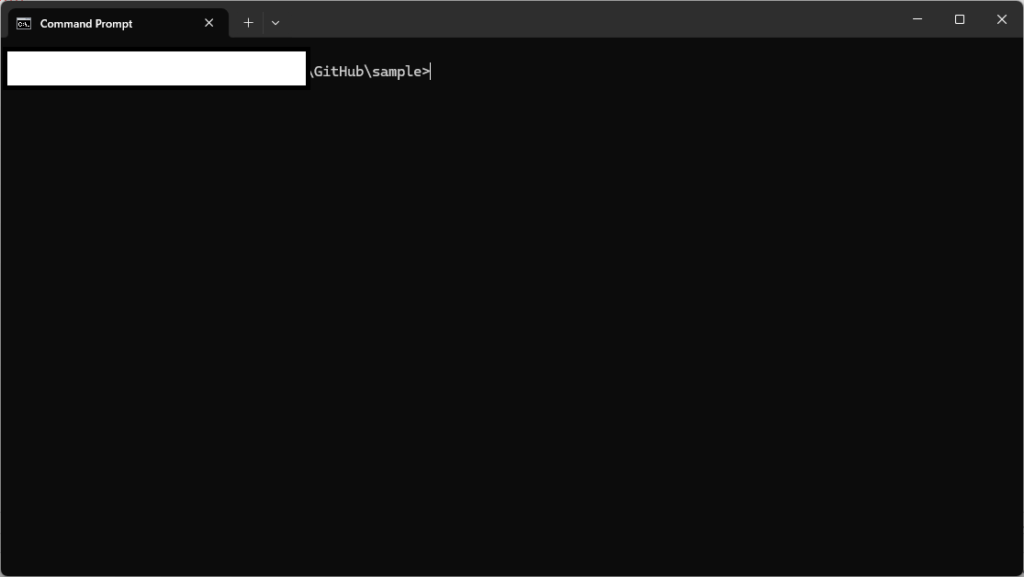Maximize the Command Prompt window
This screenshot has width=1024, height=577.
[x=959, y=19]
